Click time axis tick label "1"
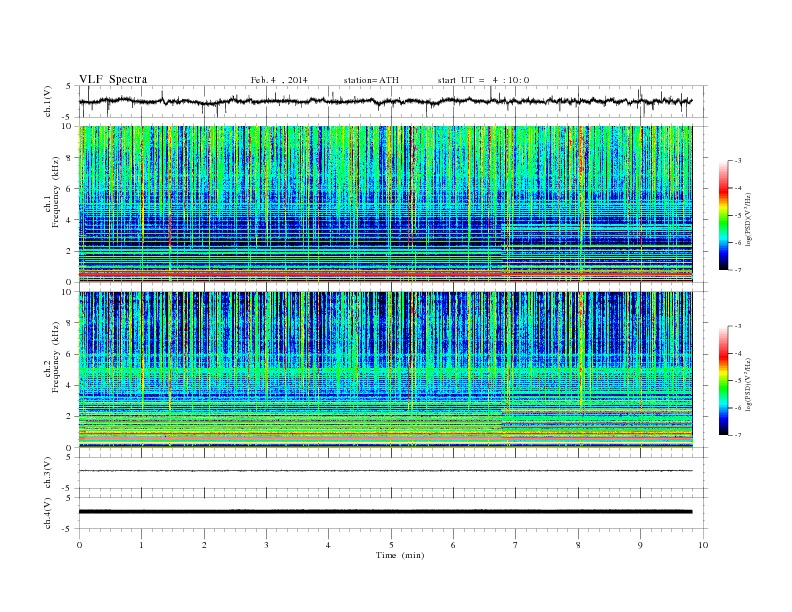792x612 pixels. [x=141, y=545]
